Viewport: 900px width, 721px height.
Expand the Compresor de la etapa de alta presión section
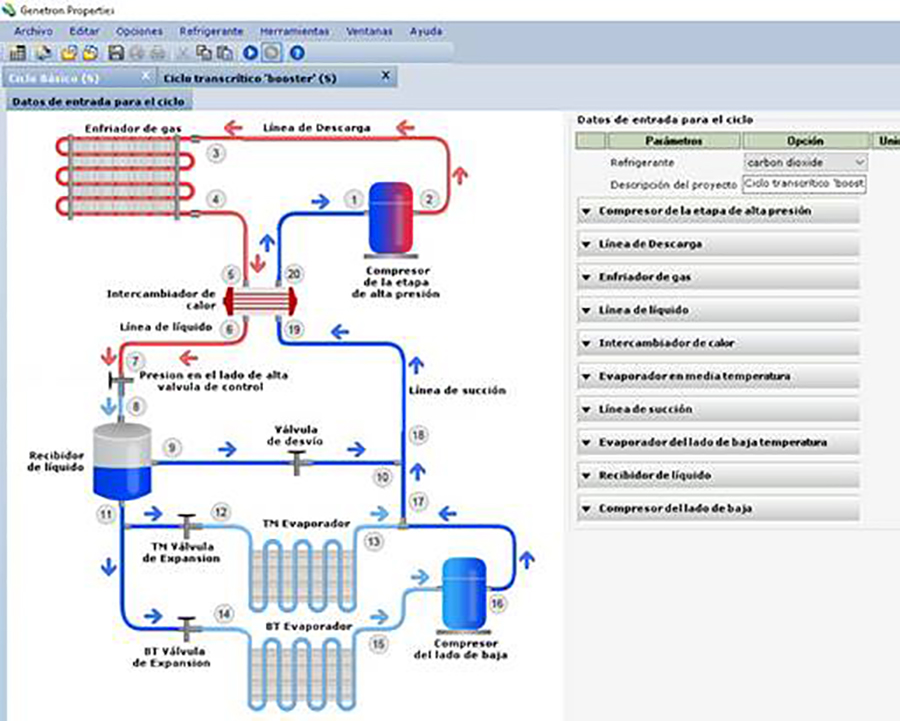718,212
